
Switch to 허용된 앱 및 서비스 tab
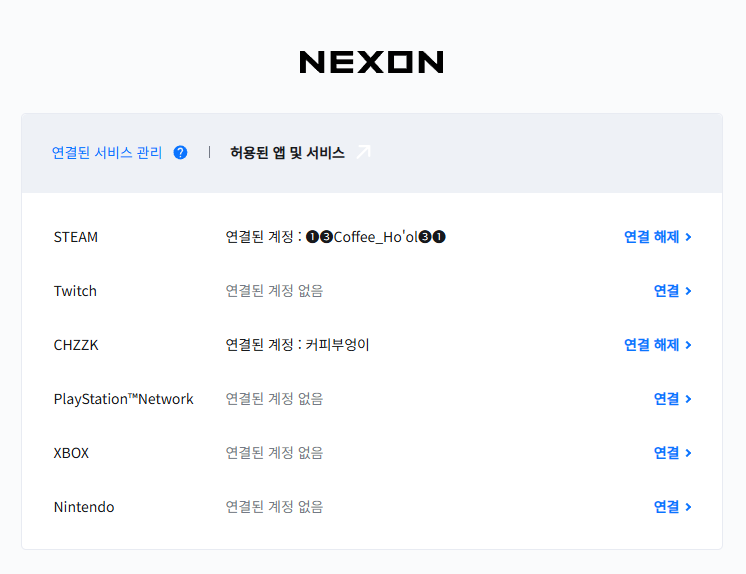[287, 153]
